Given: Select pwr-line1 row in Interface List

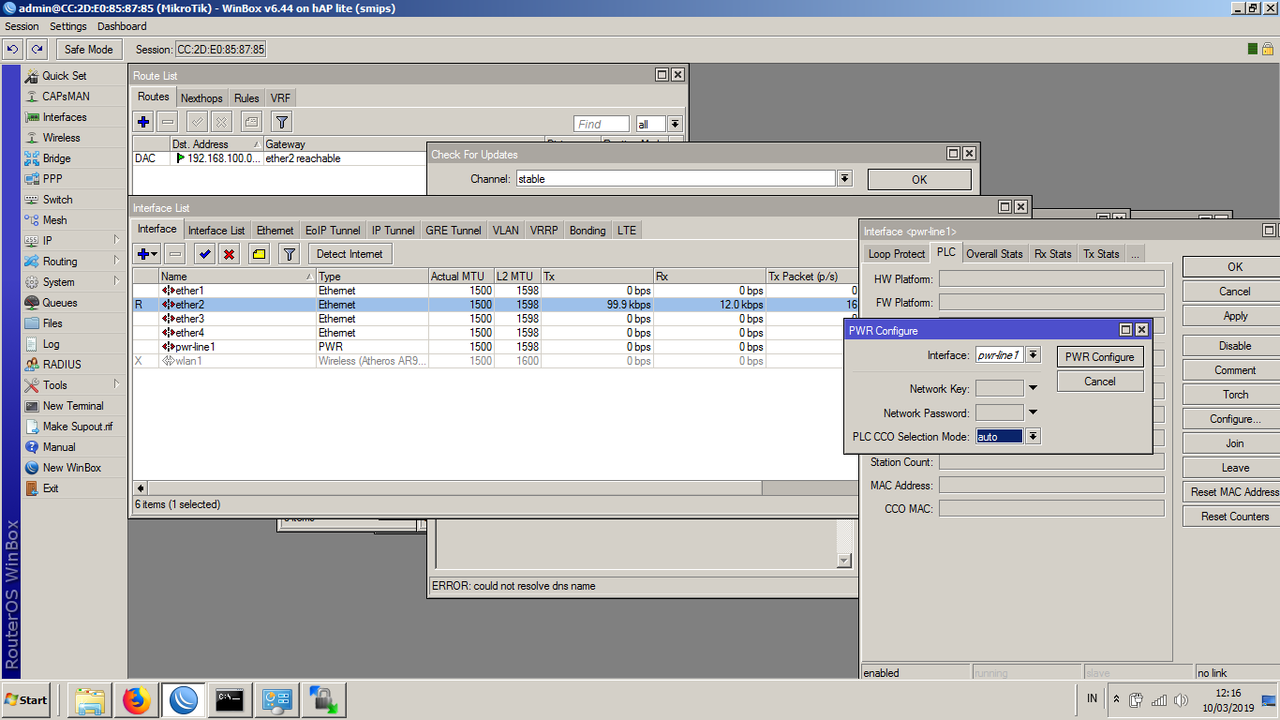Looking at the screenshot, I should [x=495, y=347].
